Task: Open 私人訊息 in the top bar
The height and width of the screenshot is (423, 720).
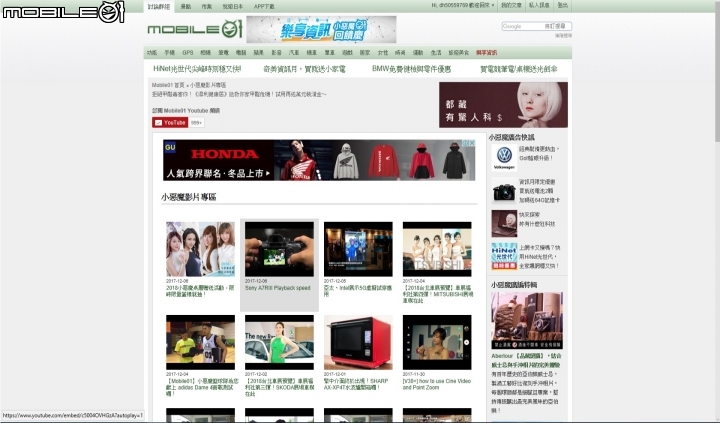Action: (539, 6)
